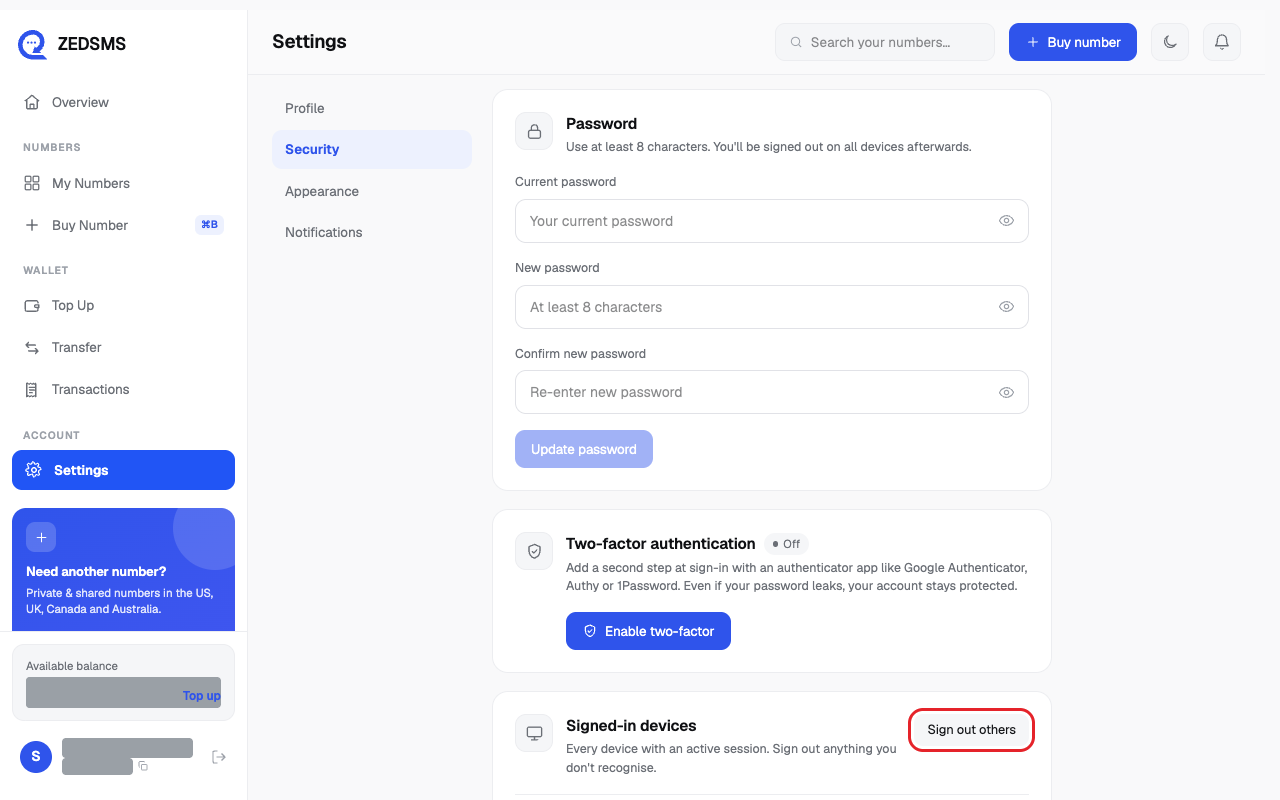Click the plus icon in the Need another number card

point(41,537)
